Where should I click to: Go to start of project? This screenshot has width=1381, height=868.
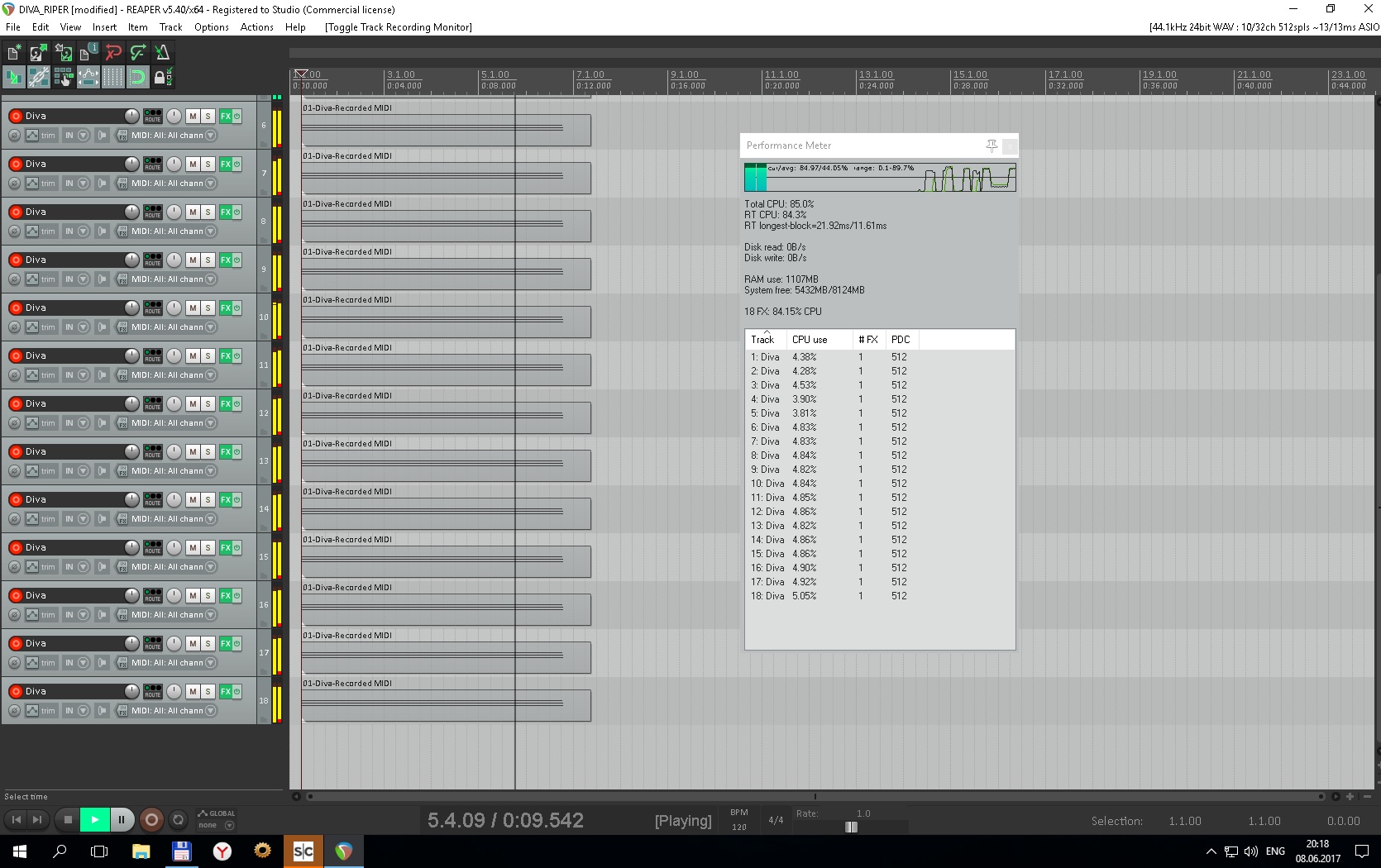pos(16,820)
